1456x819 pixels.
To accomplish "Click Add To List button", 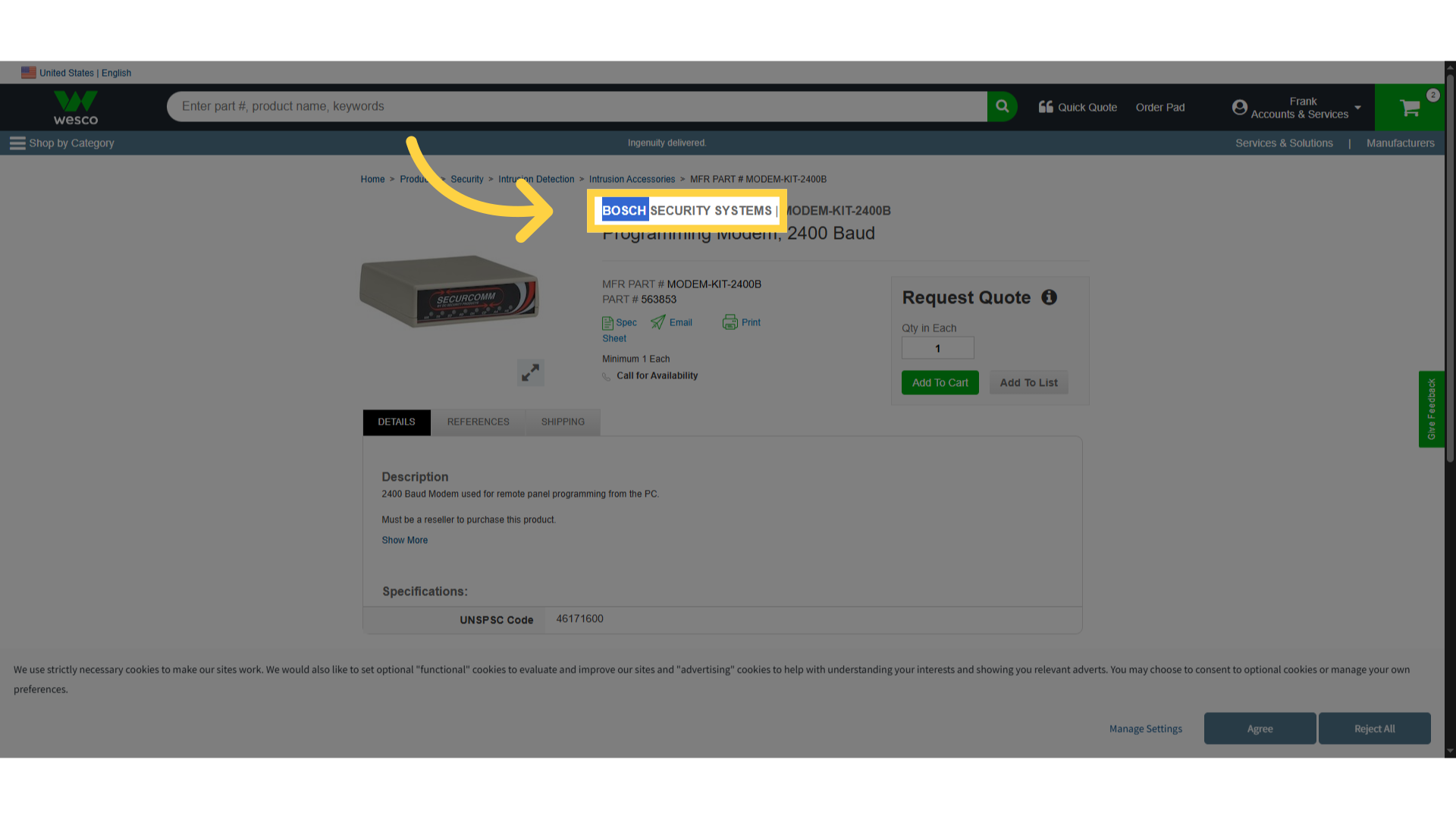I will tap(1028, 383).
